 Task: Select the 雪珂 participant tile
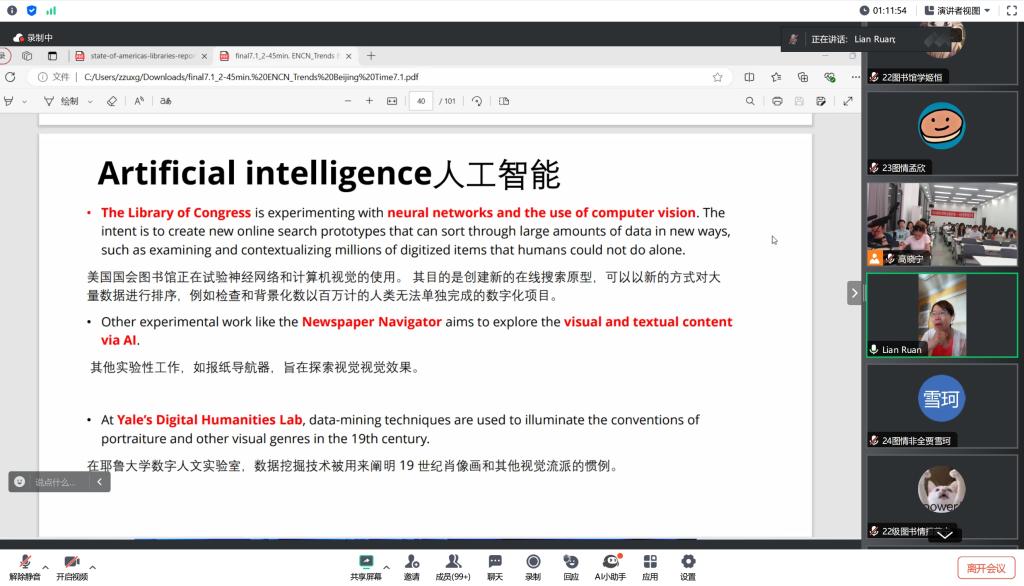942,406
